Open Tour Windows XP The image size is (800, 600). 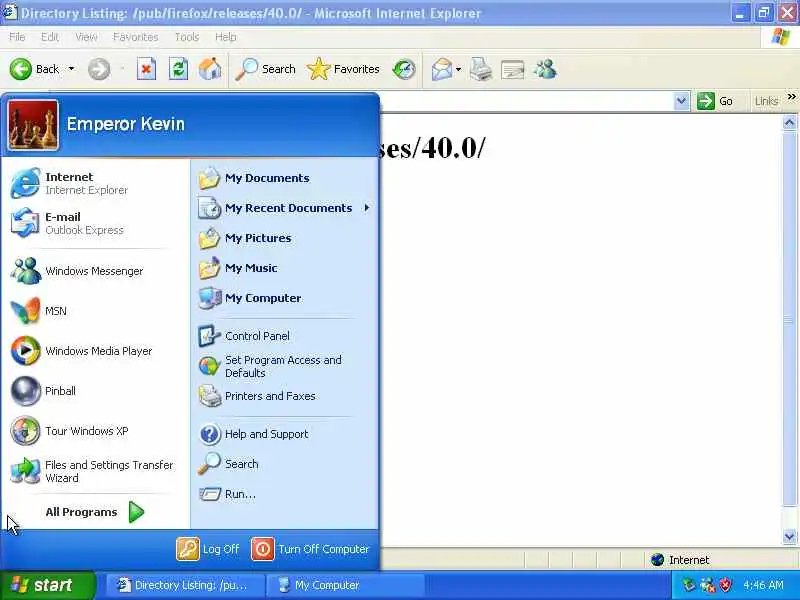tap(95, 431)
